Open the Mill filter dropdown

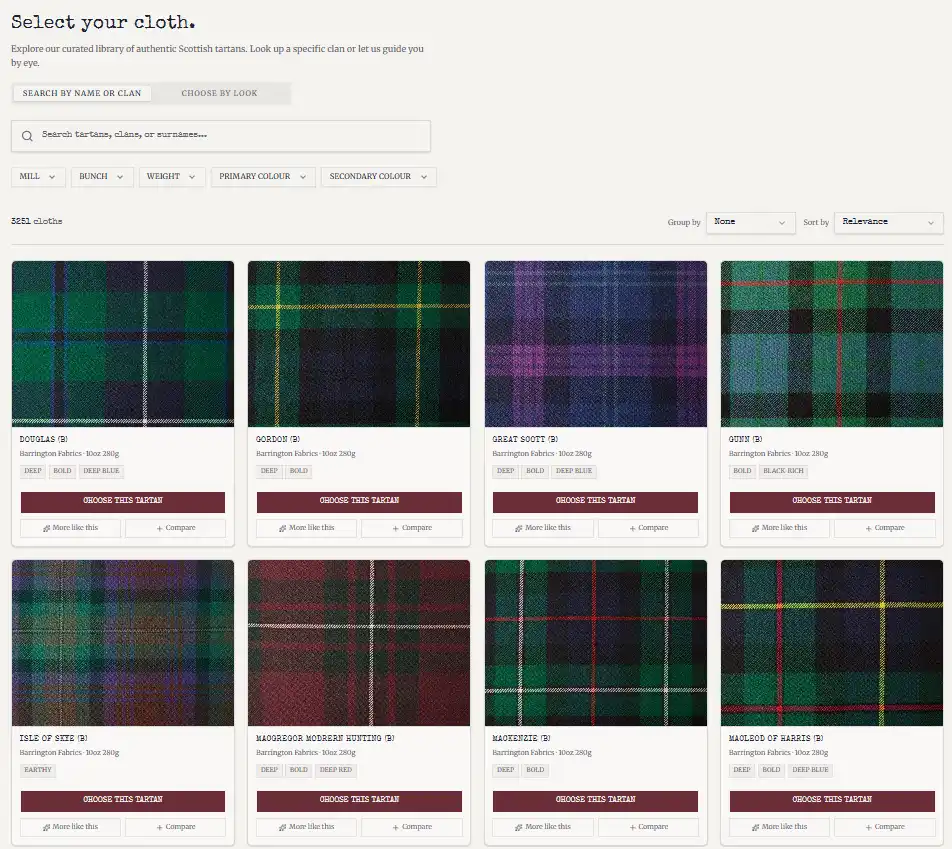[38, 177]
